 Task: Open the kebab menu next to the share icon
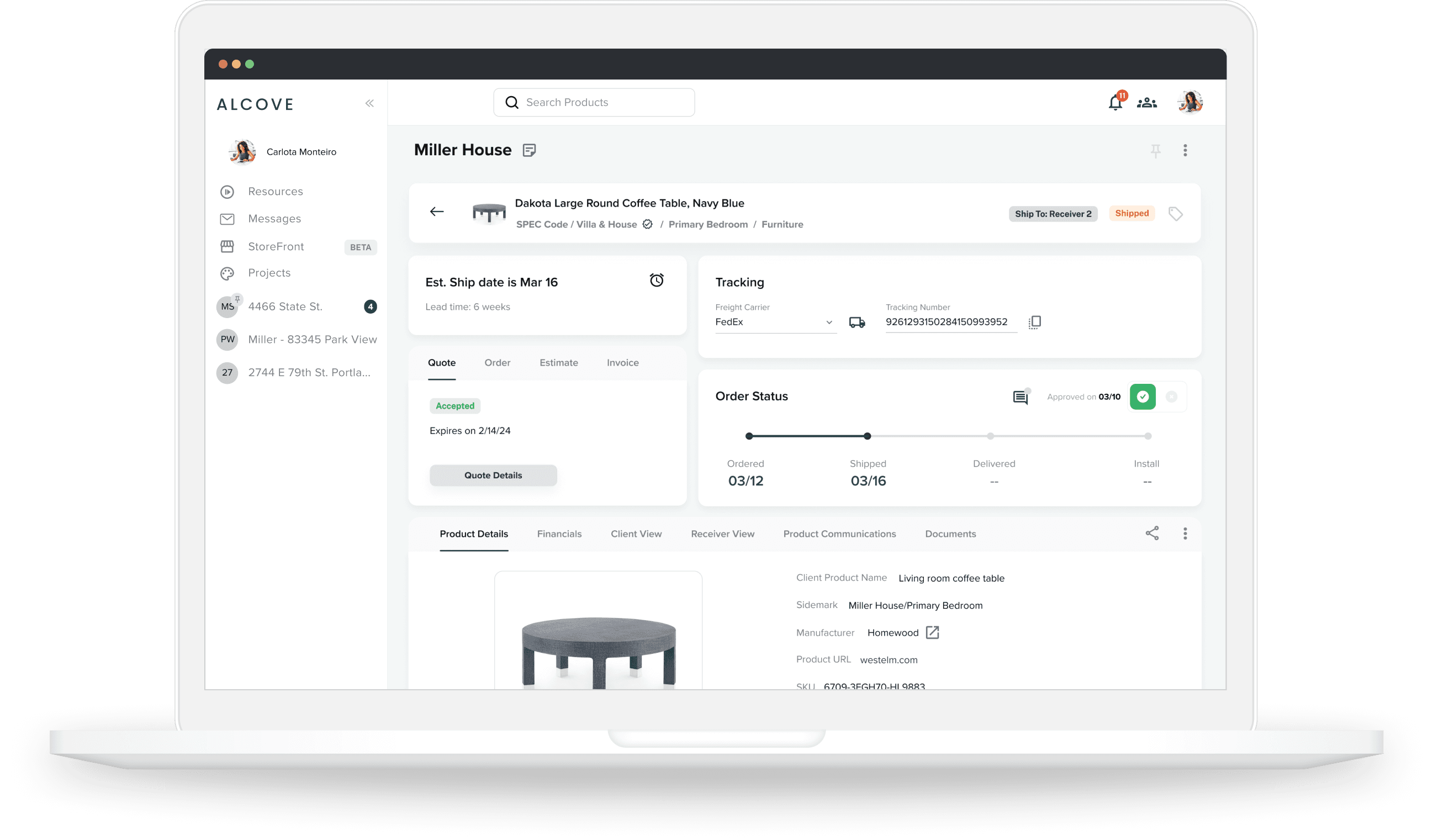[1185, 533]
